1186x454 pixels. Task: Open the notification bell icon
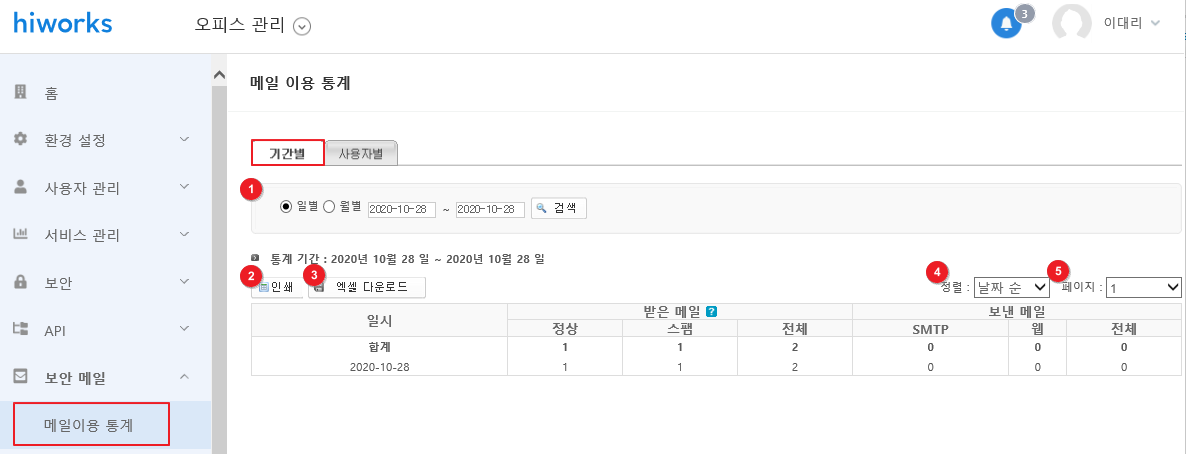(x=1006, y=23)
